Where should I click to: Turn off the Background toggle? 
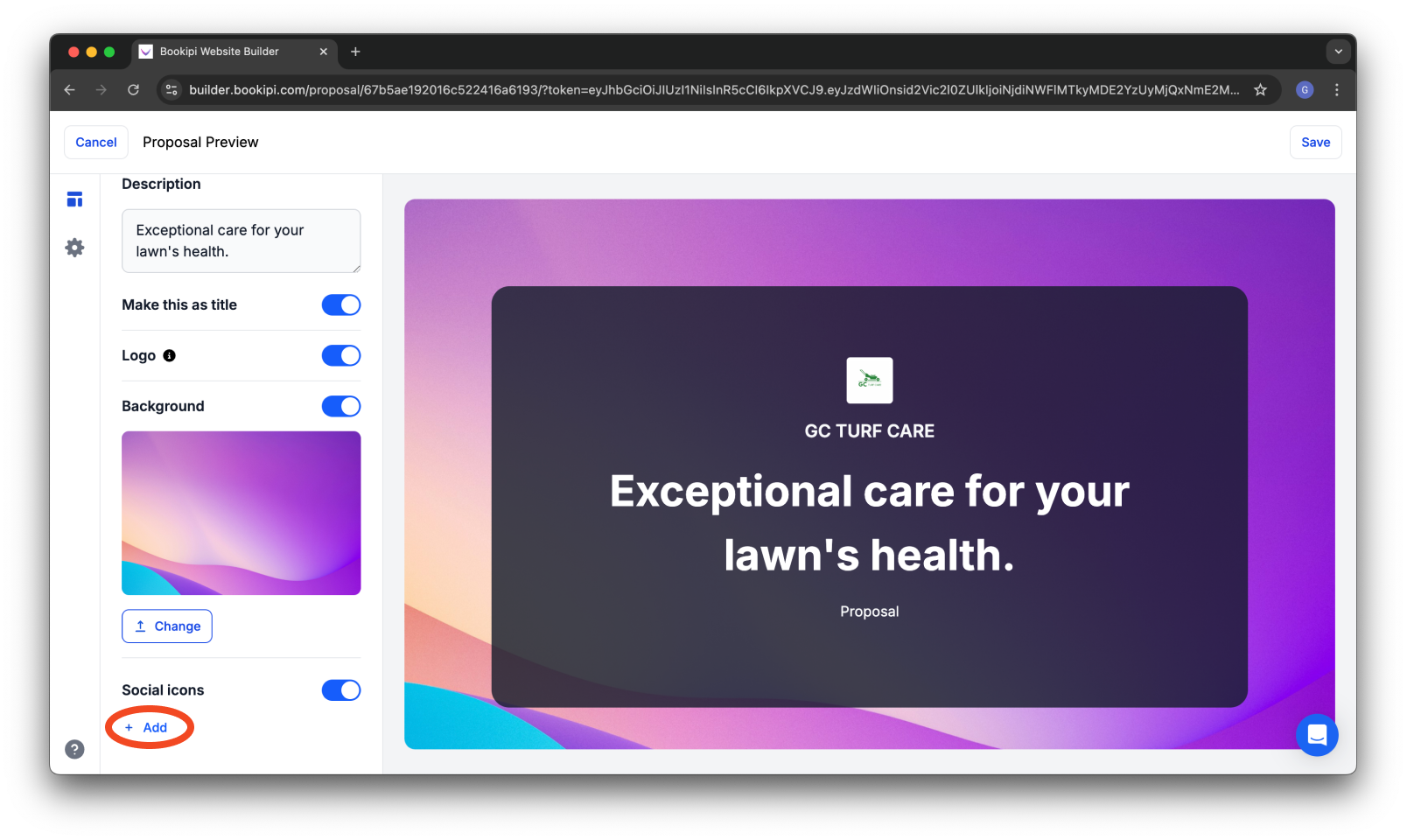(340, 406)
